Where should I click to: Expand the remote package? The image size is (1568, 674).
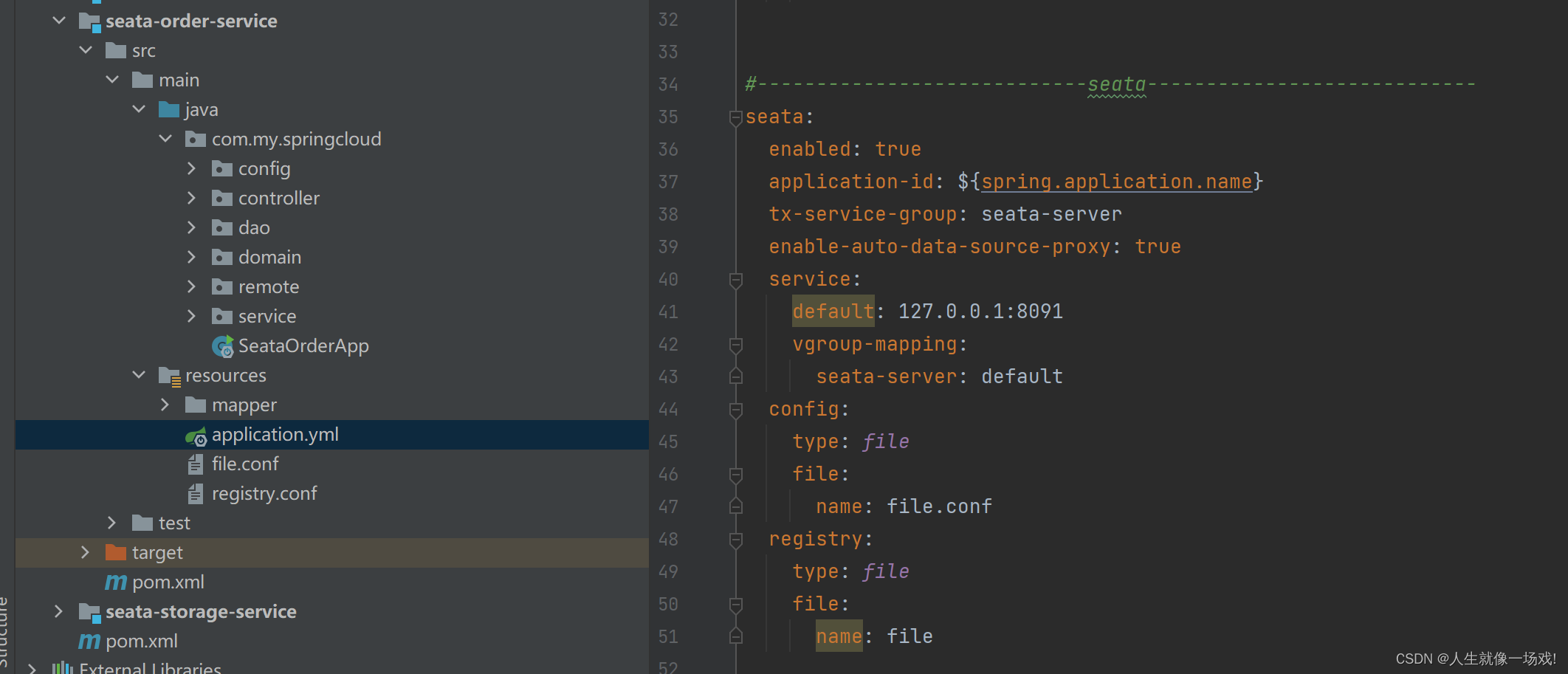(191, 286)
